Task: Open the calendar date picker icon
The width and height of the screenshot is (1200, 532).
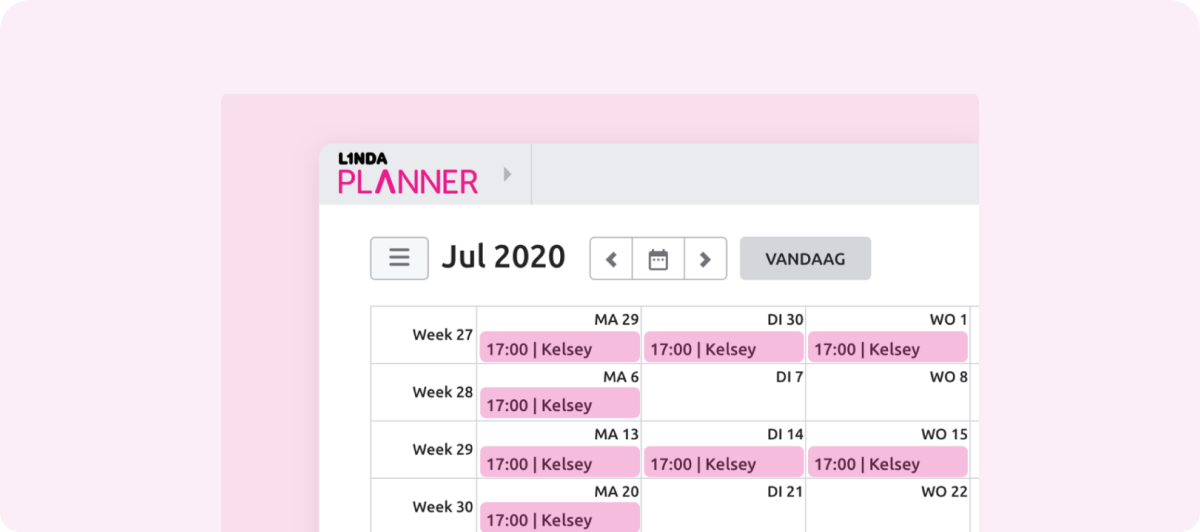Action: pos(658,259)
